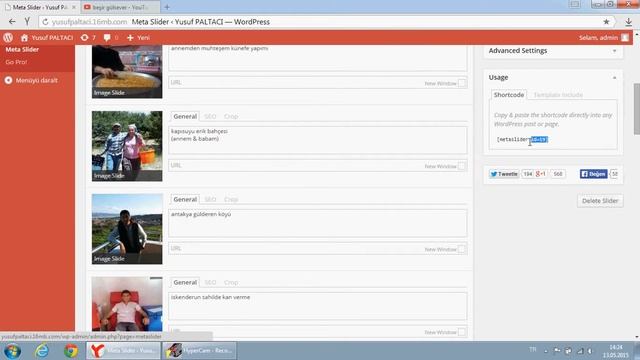Edit caption 'annemden muhteşem künefe yapımı'

tap(318, 58)
